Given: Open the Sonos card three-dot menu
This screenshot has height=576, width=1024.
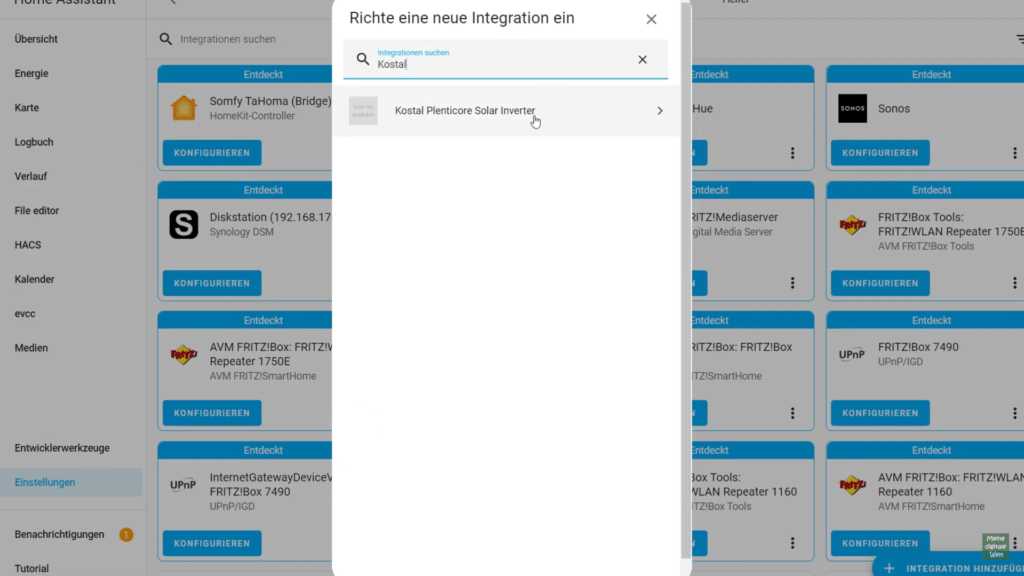Looking at the screenshot, I should [1015, 153].
